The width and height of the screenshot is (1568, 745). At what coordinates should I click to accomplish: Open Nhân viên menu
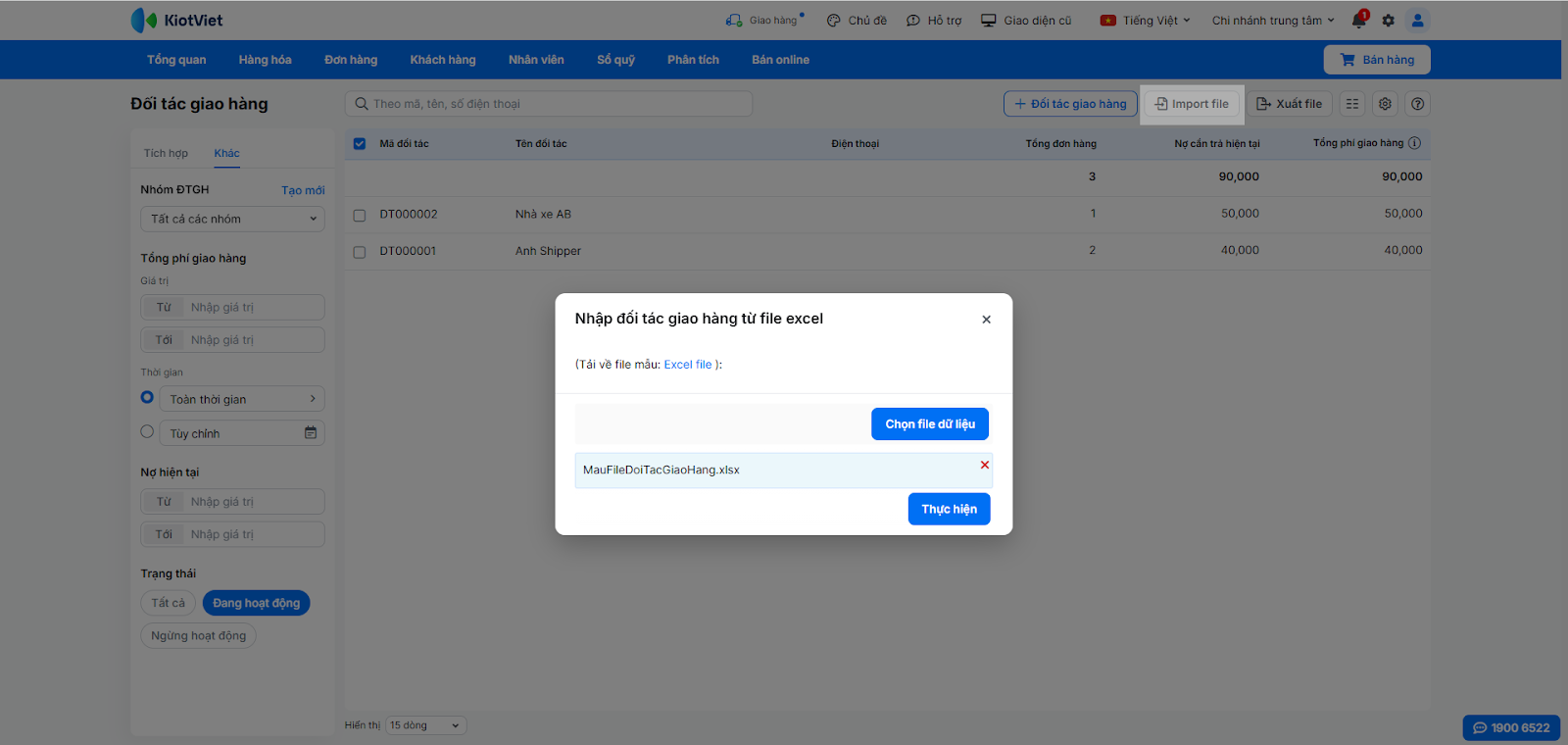pyautogui.click(x=536, y=60)
